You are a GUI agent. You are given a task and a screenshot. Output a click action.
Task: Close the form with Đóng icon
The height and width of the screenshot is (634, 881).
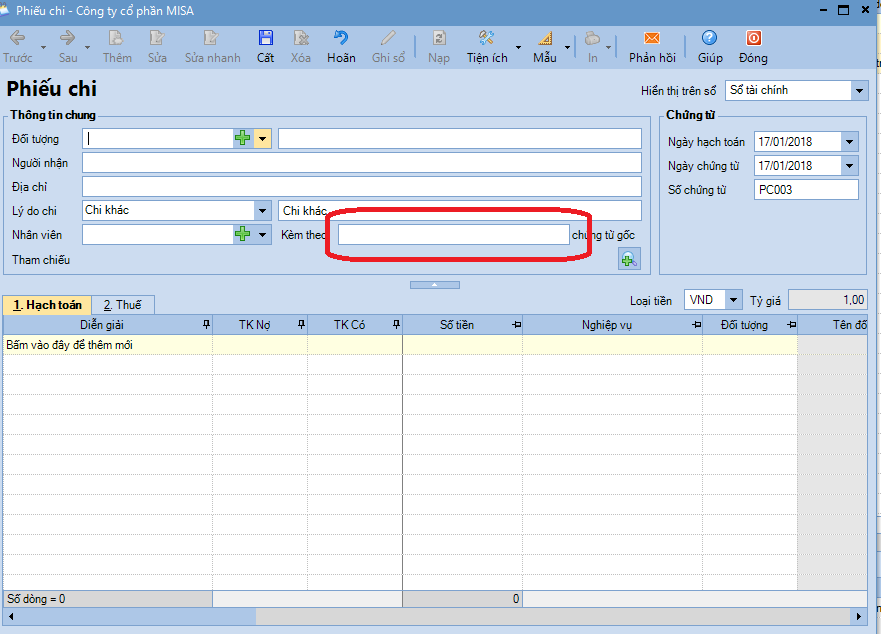753,38
